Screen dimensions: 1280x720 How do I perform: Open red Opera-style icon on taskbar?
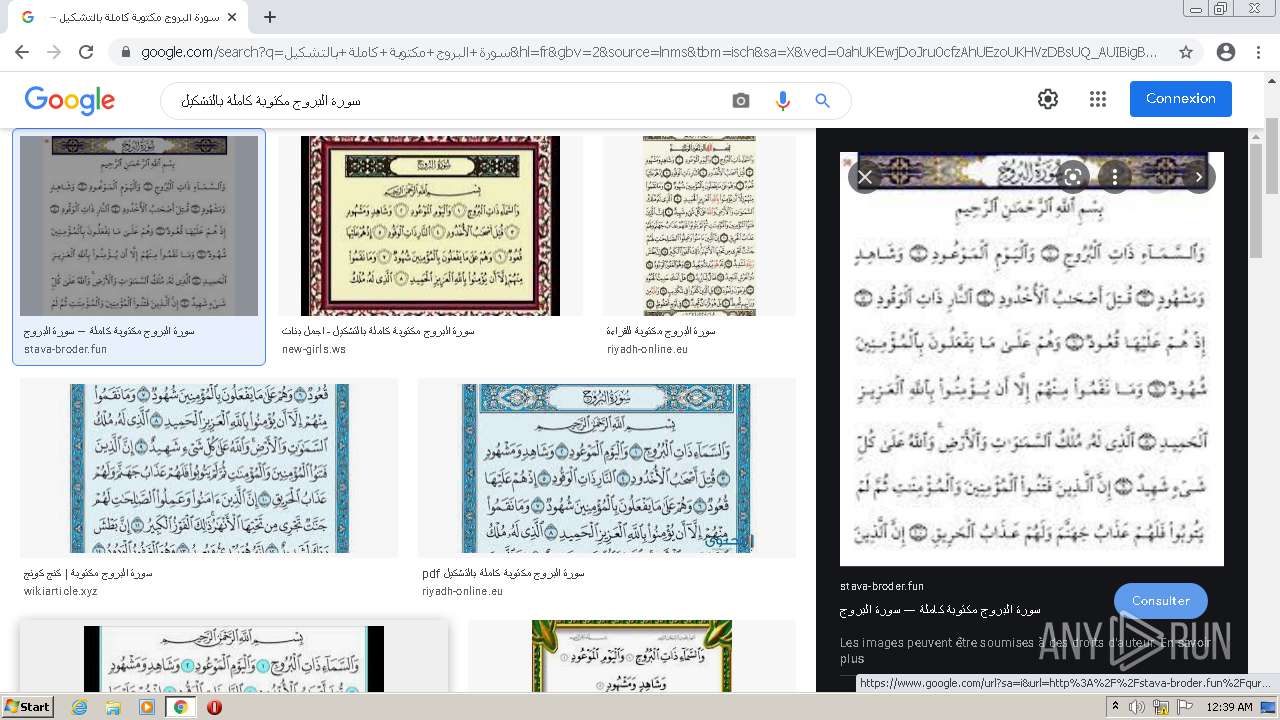tap(214, 707)
